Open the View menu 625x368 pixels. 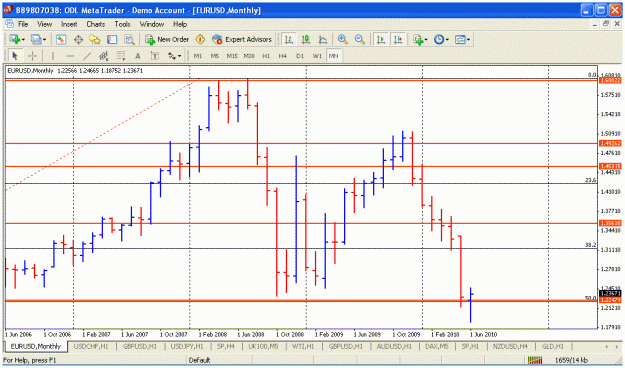45,24
